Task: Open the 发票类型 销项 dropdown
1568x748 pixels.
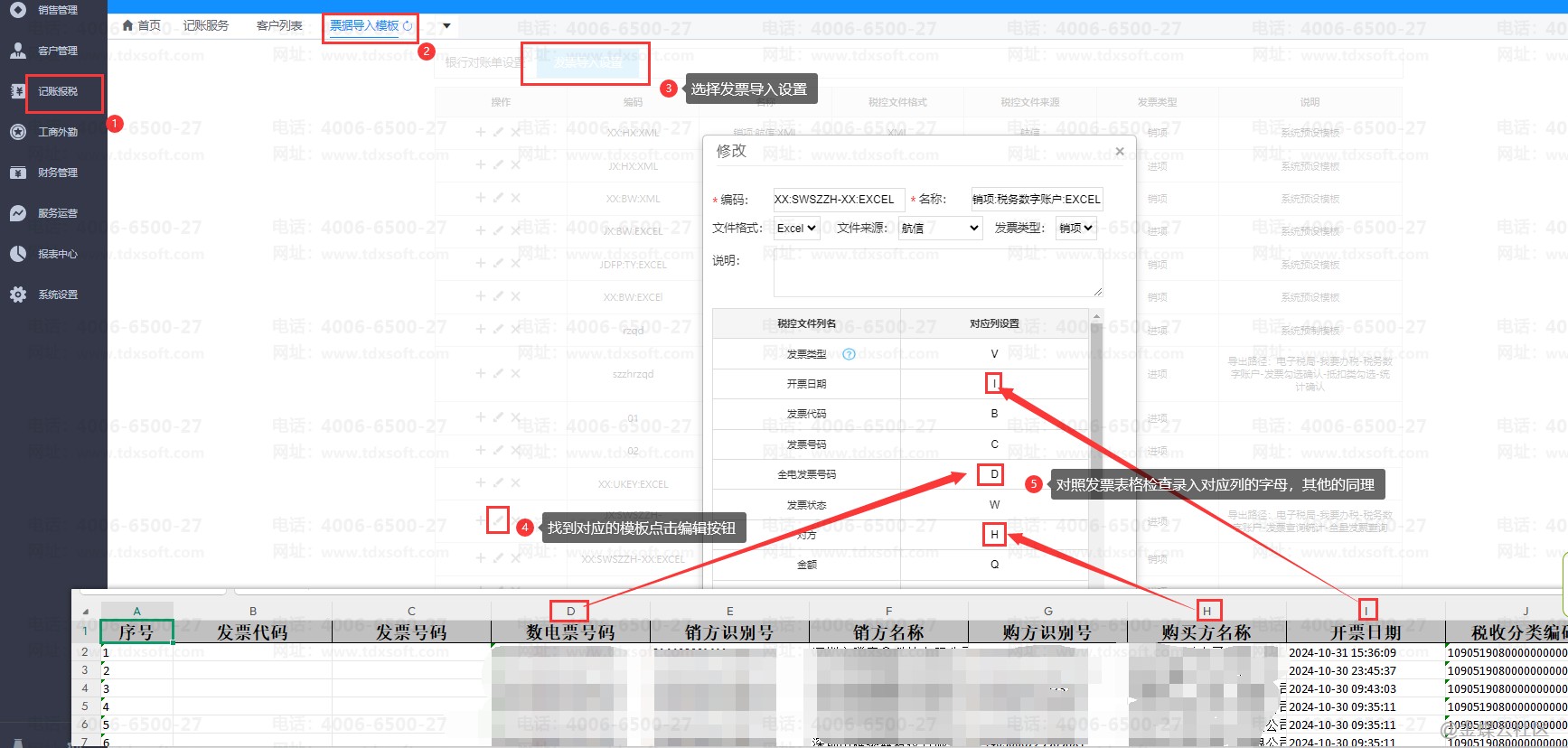Action: pyautogui.click(x=1075, y=229)
